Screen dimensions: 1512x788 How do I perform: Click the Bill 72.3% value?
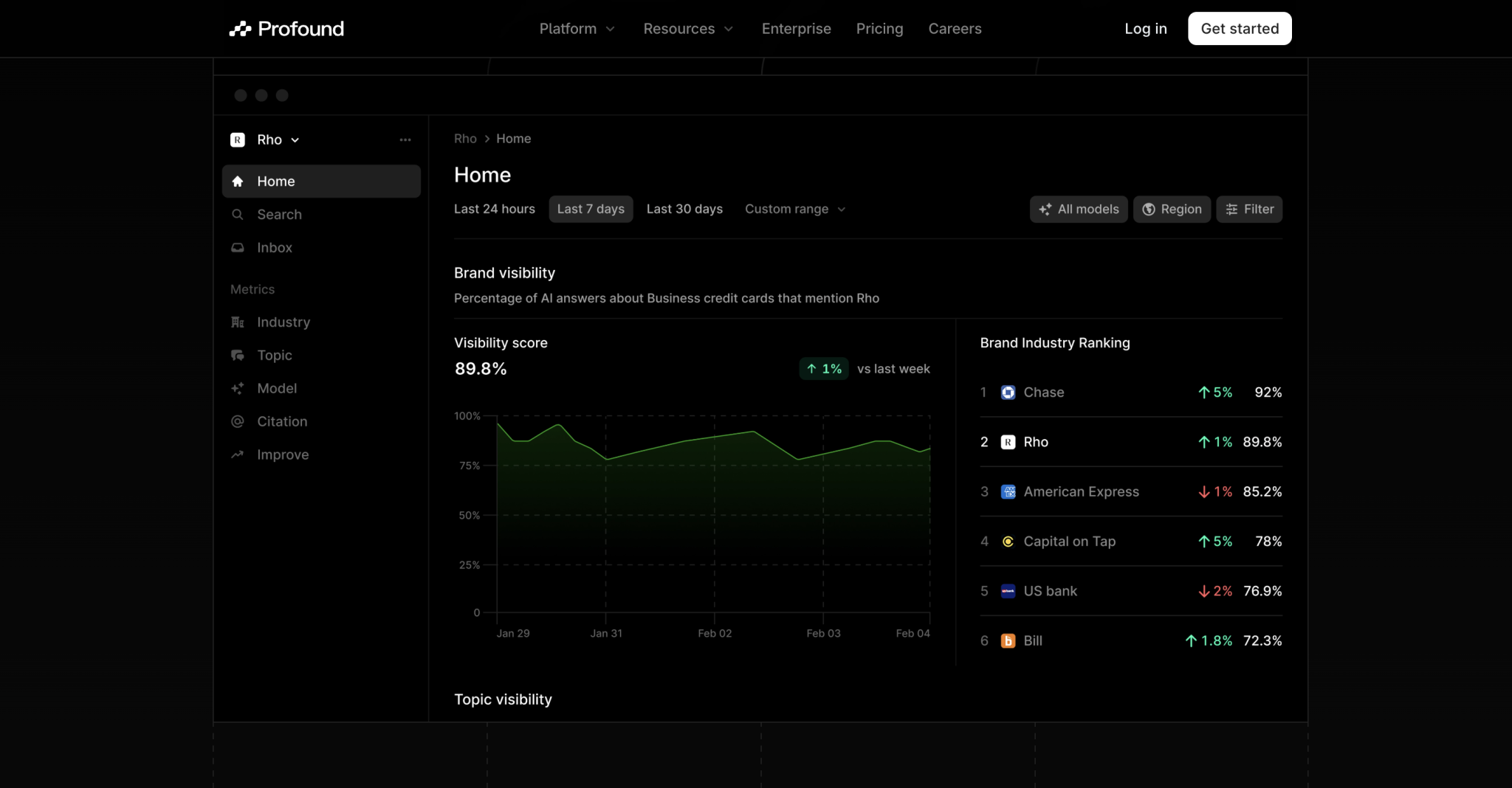pos(1262,641)
